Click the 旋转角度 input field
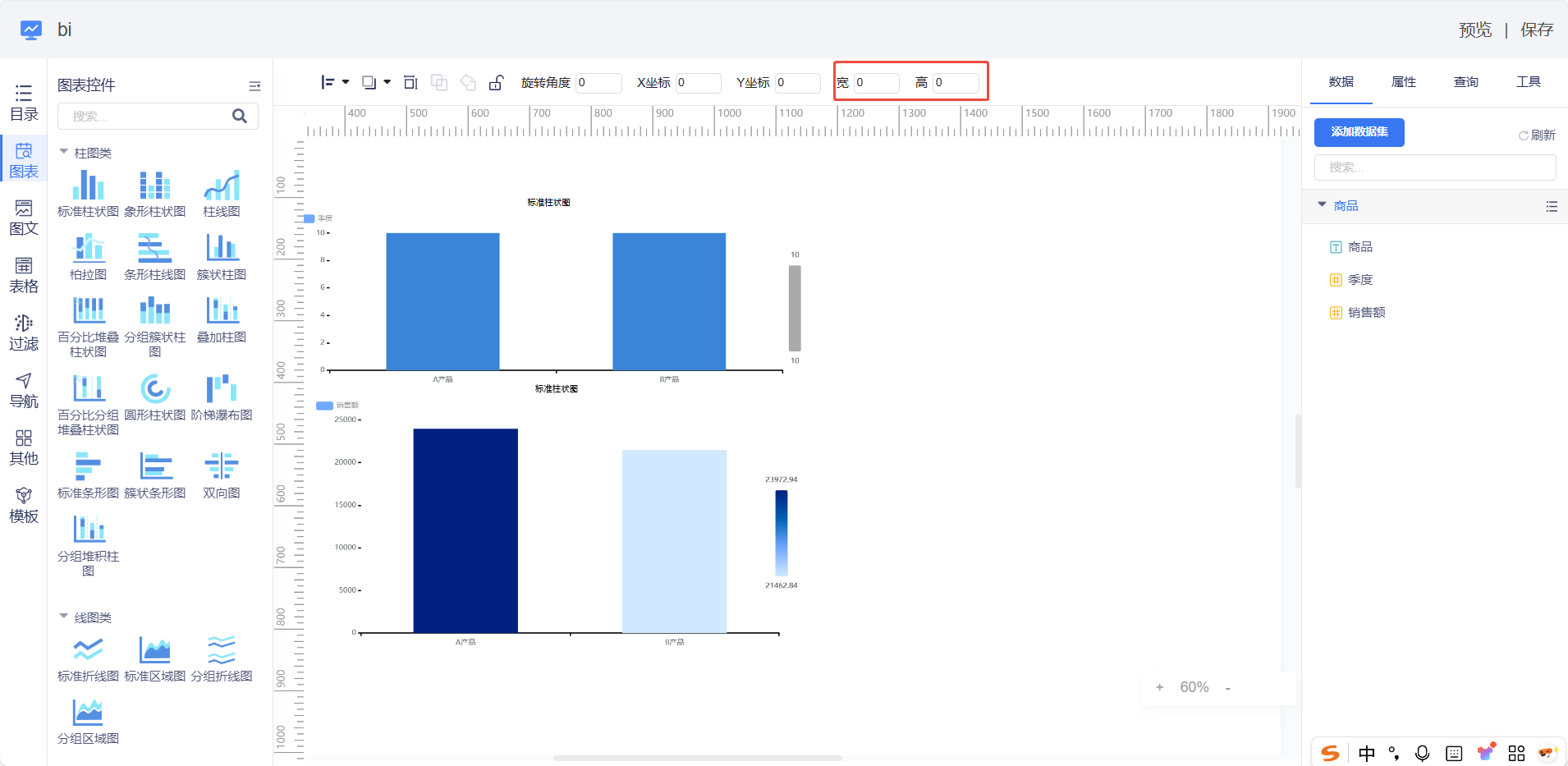The image size is (1568, 766). pos(598,83)
